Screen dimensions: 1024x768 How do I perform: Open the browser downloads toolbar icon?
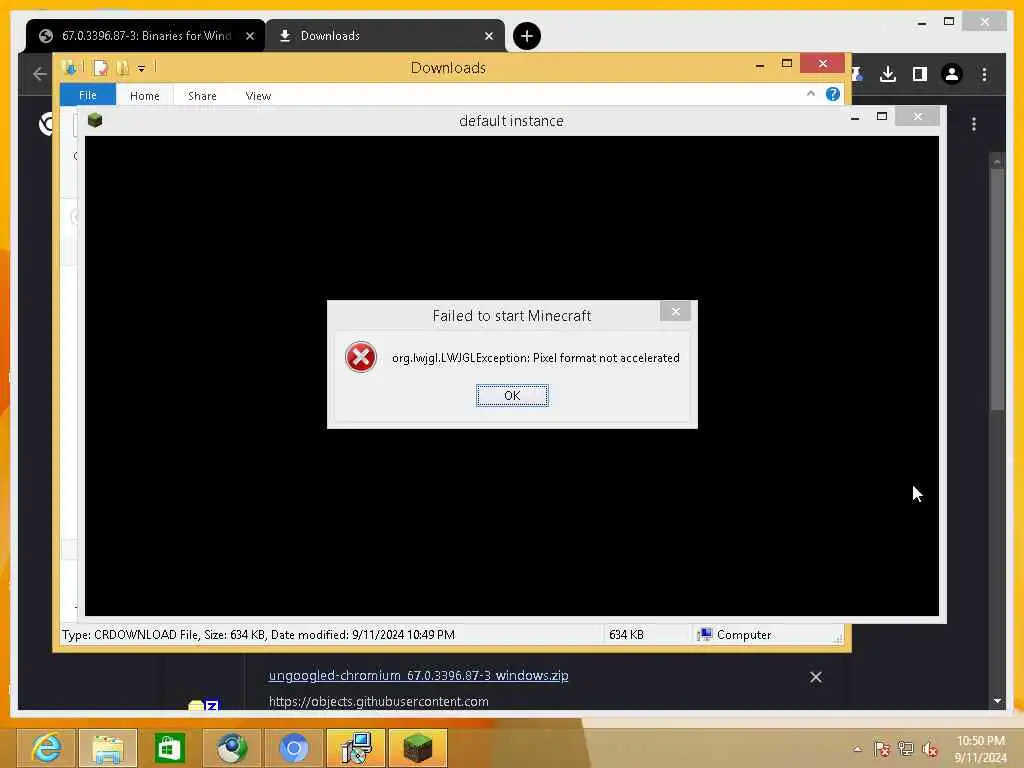pyautogui.click(x=888, y=74)
